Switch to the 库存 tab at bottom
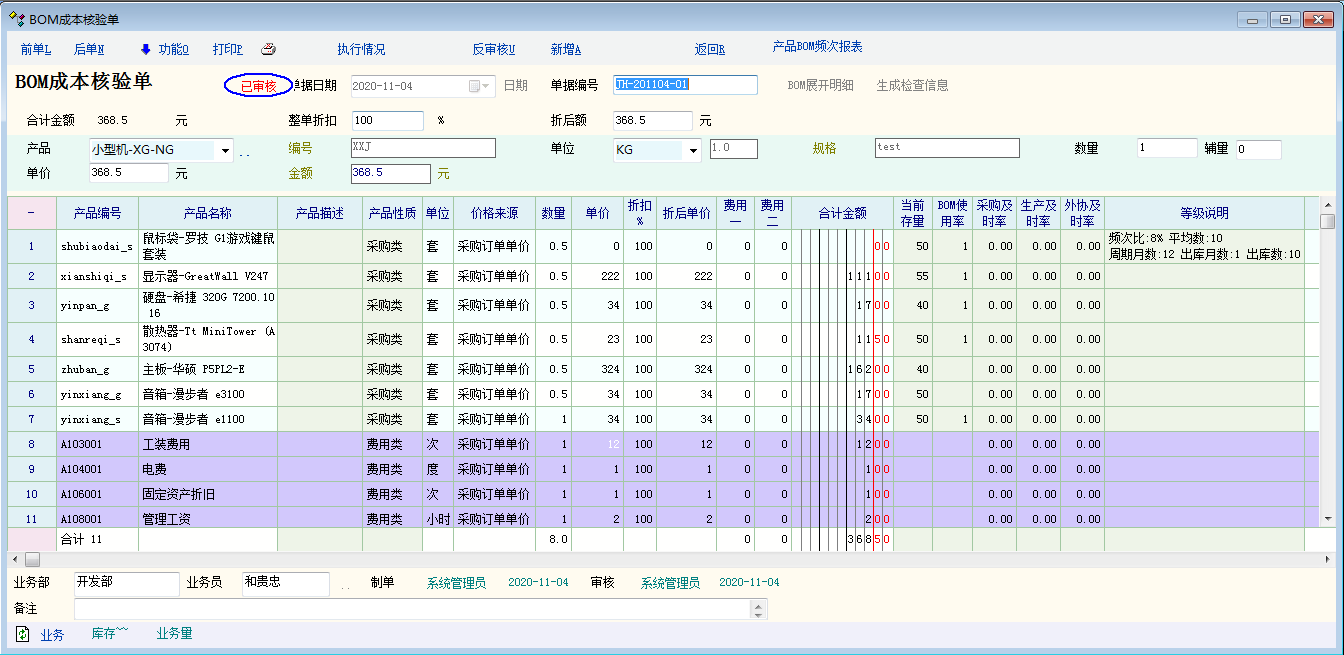The height and width of the screenshot is (655, 1344). pos(110,634)
